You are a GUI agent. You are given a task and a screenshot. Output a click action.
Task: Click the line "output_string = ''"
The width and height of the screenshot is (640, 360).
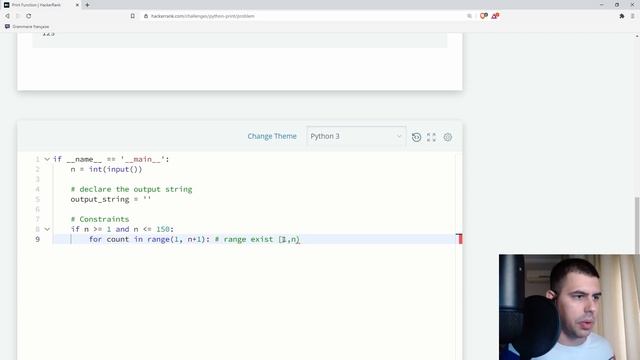click(x=111, y=199)
